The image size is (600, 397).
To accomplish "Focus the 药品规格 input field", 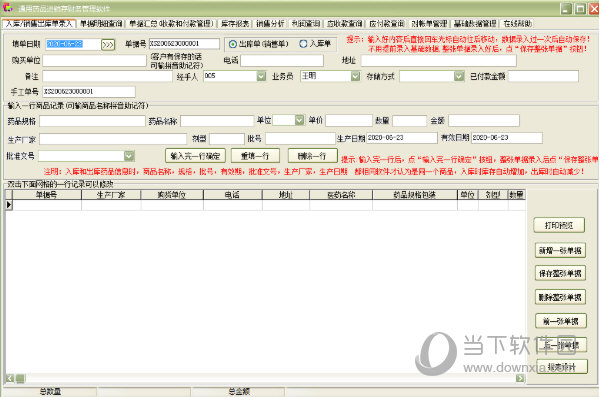I will tap(92, 121).
